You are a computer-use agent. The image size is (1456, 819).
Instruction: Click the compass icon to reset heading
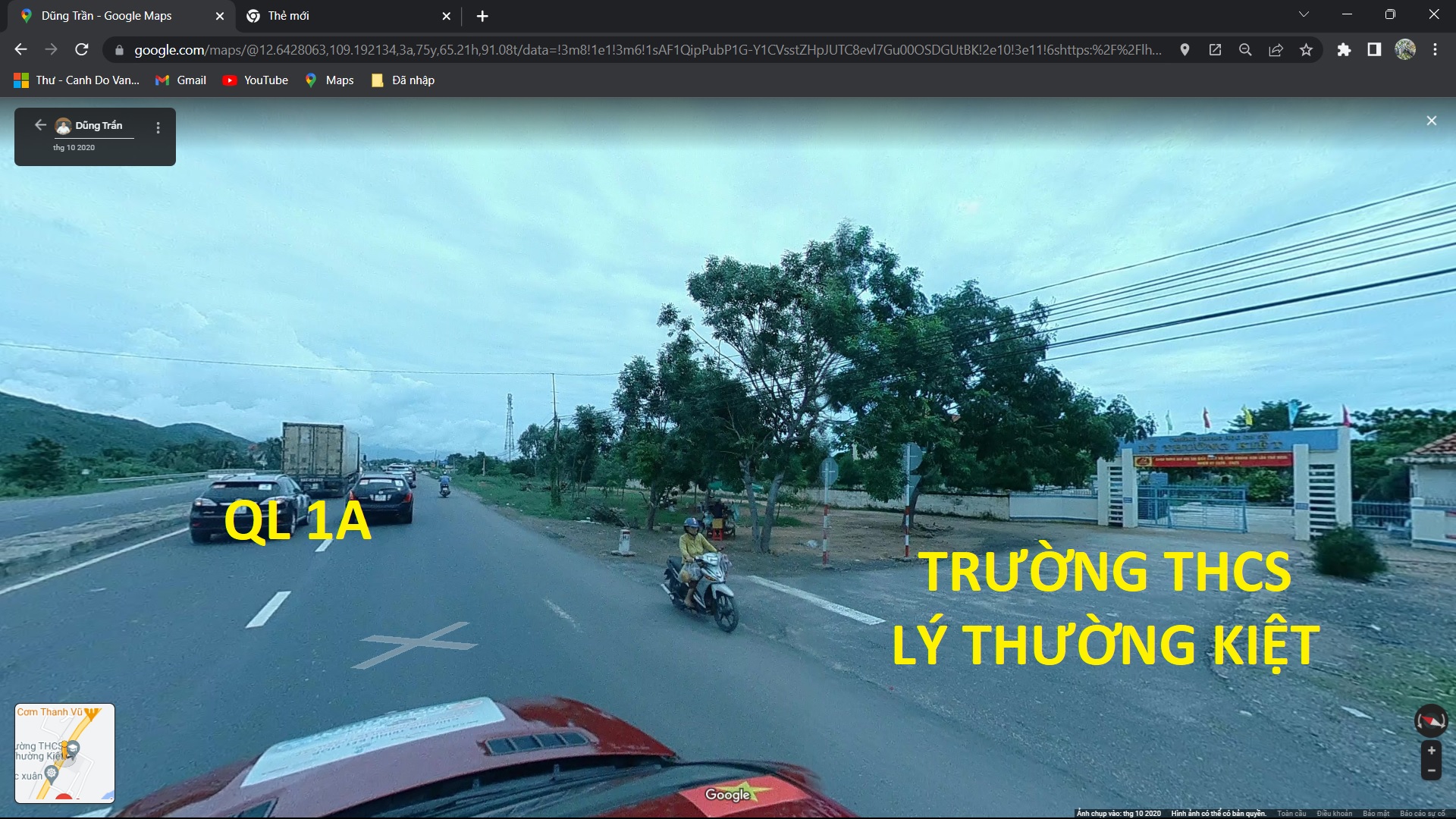pos(1431,720)
